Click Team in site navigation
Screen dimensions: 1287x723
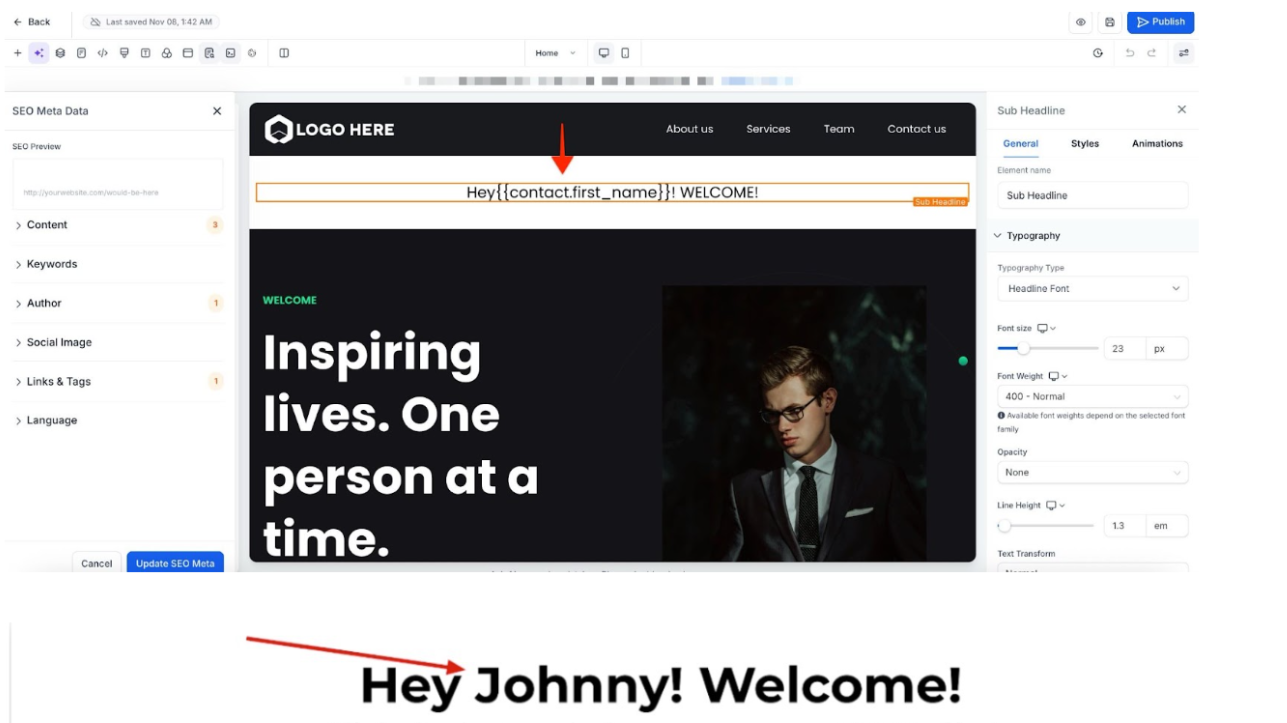point(839,129)
